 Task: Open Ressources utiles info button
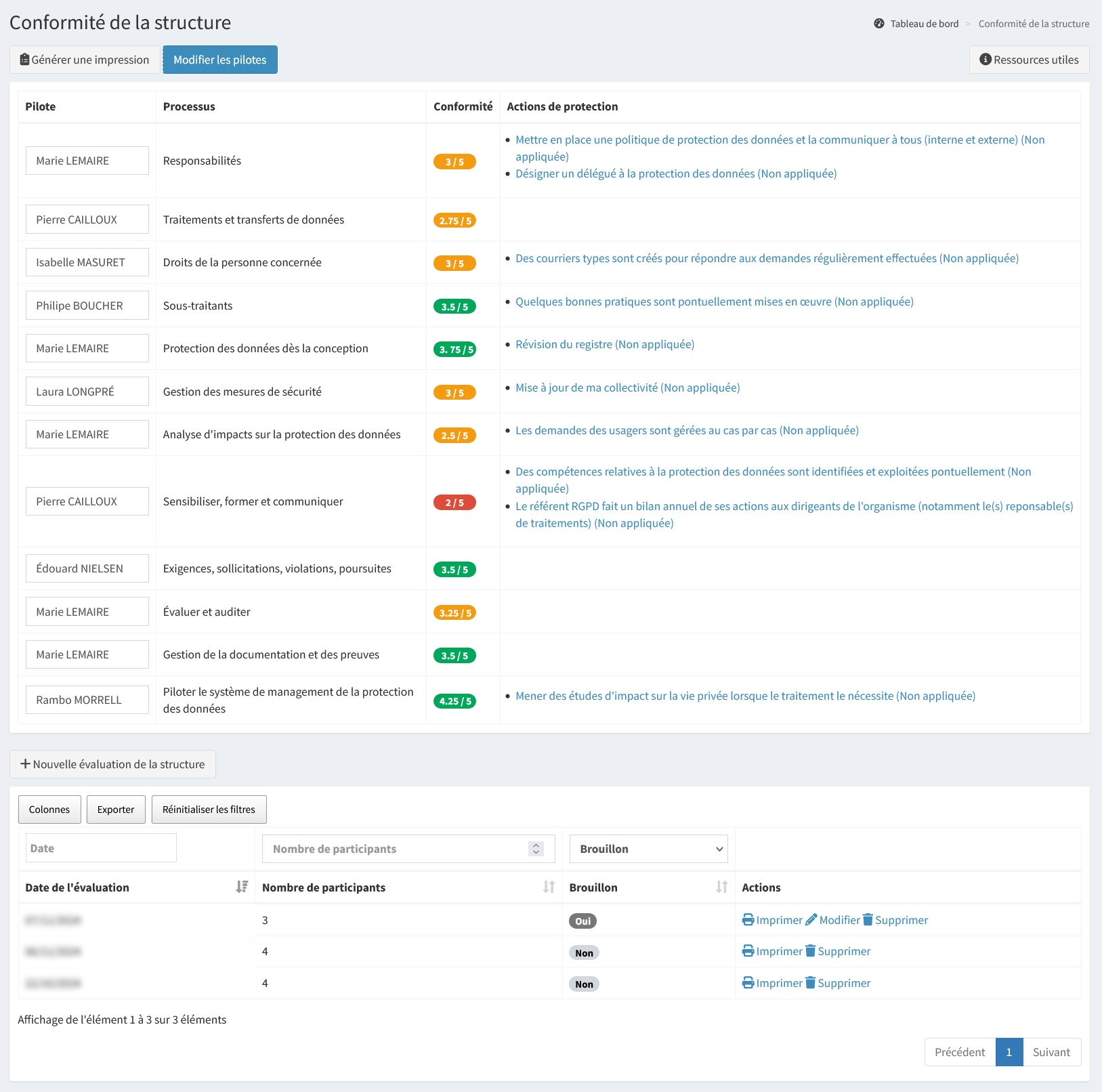tap(1029, 60)
